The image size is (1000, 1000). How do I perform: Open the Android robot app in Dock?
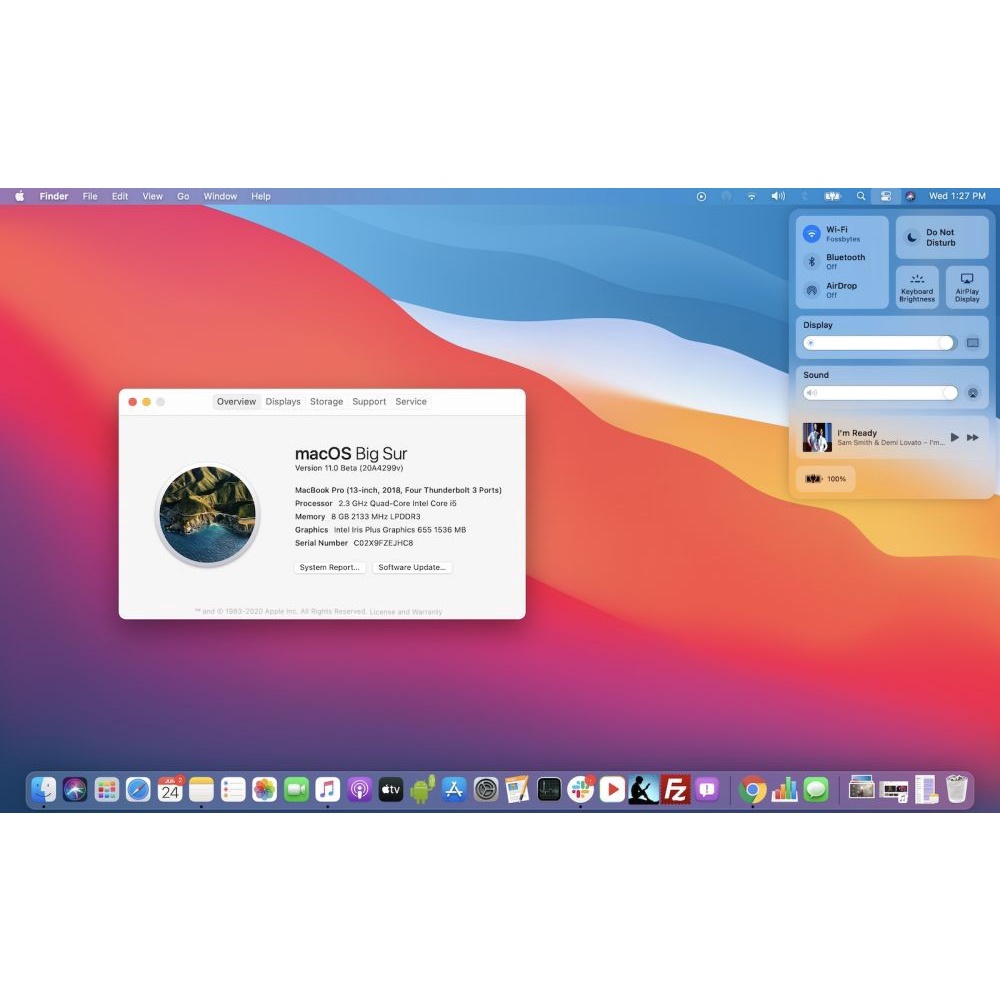[x=422, y=790]
